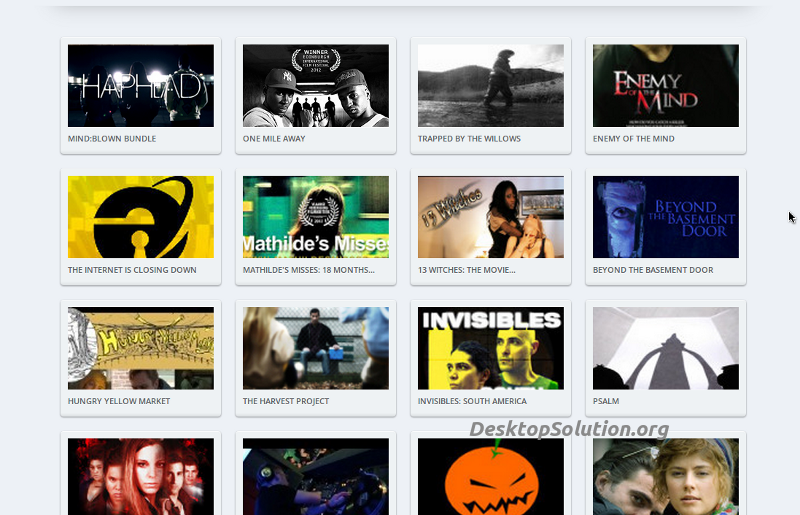
Task: Click the PSALM title text
Action: [x=606, y=401]
